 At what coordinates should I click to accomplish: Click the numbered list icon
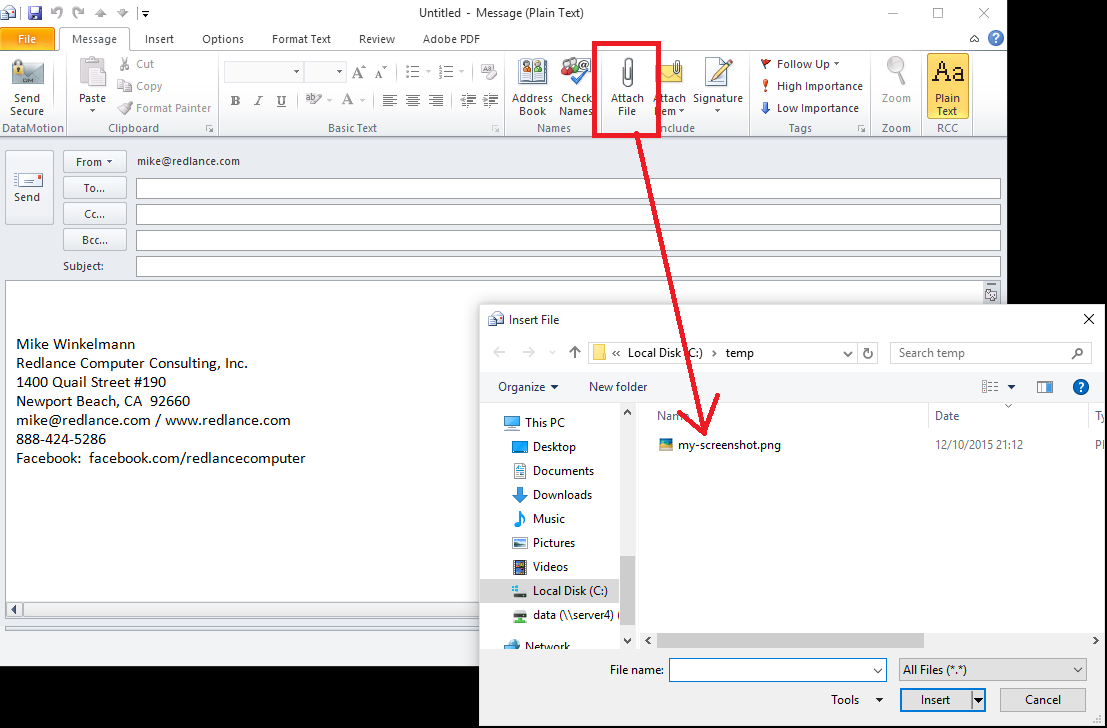[x=445, y=71]
